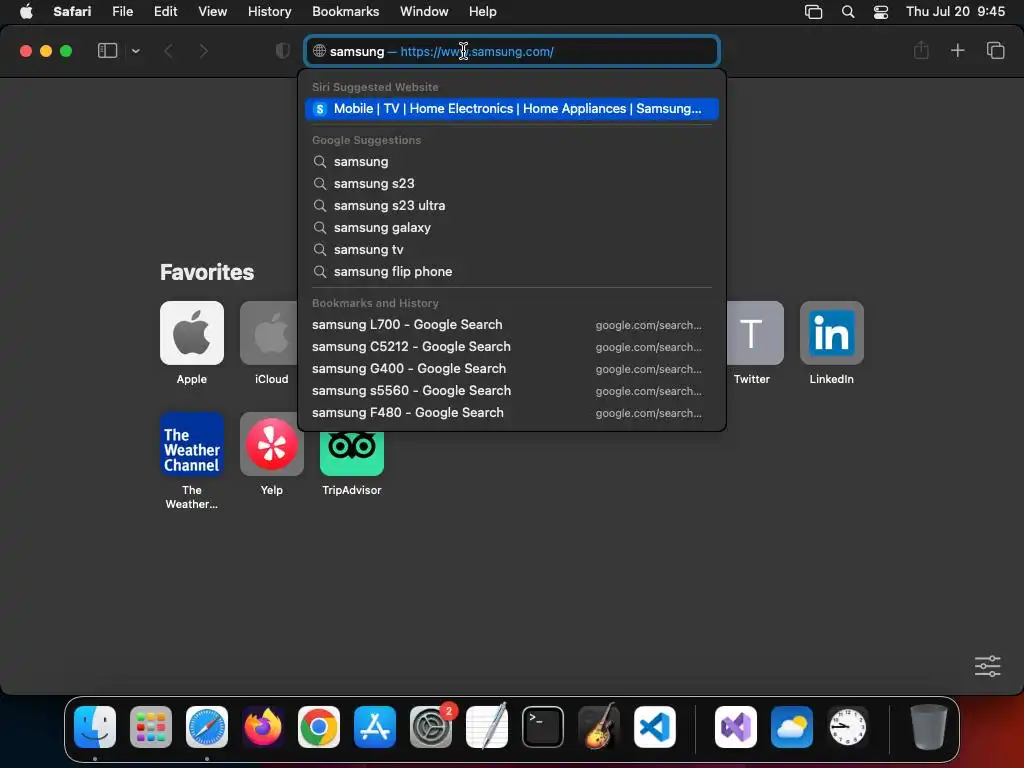Open the Siri suggested Samsung website result

[x=512, y=109]
